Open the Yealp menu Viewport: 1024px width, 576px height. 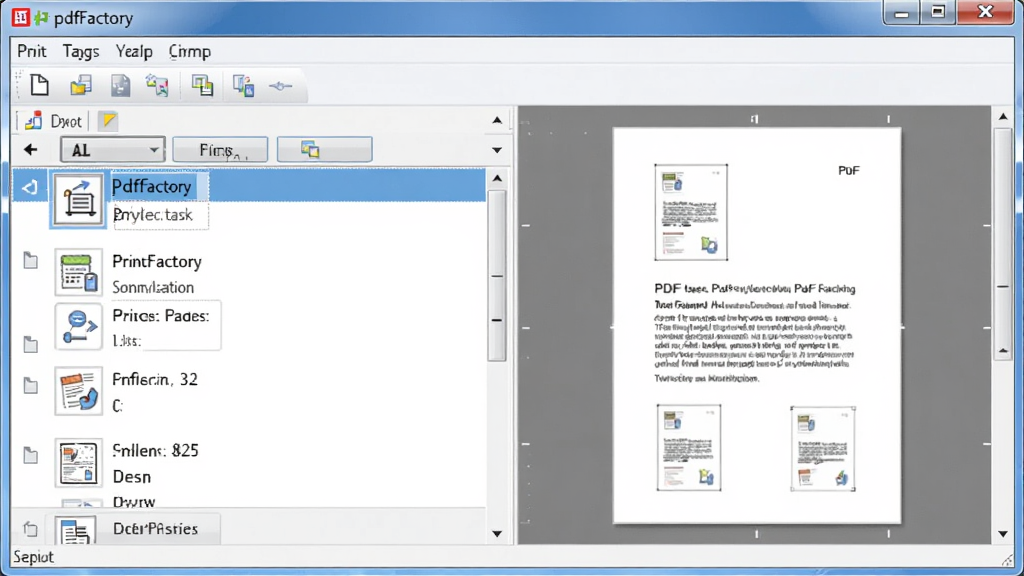134,51
